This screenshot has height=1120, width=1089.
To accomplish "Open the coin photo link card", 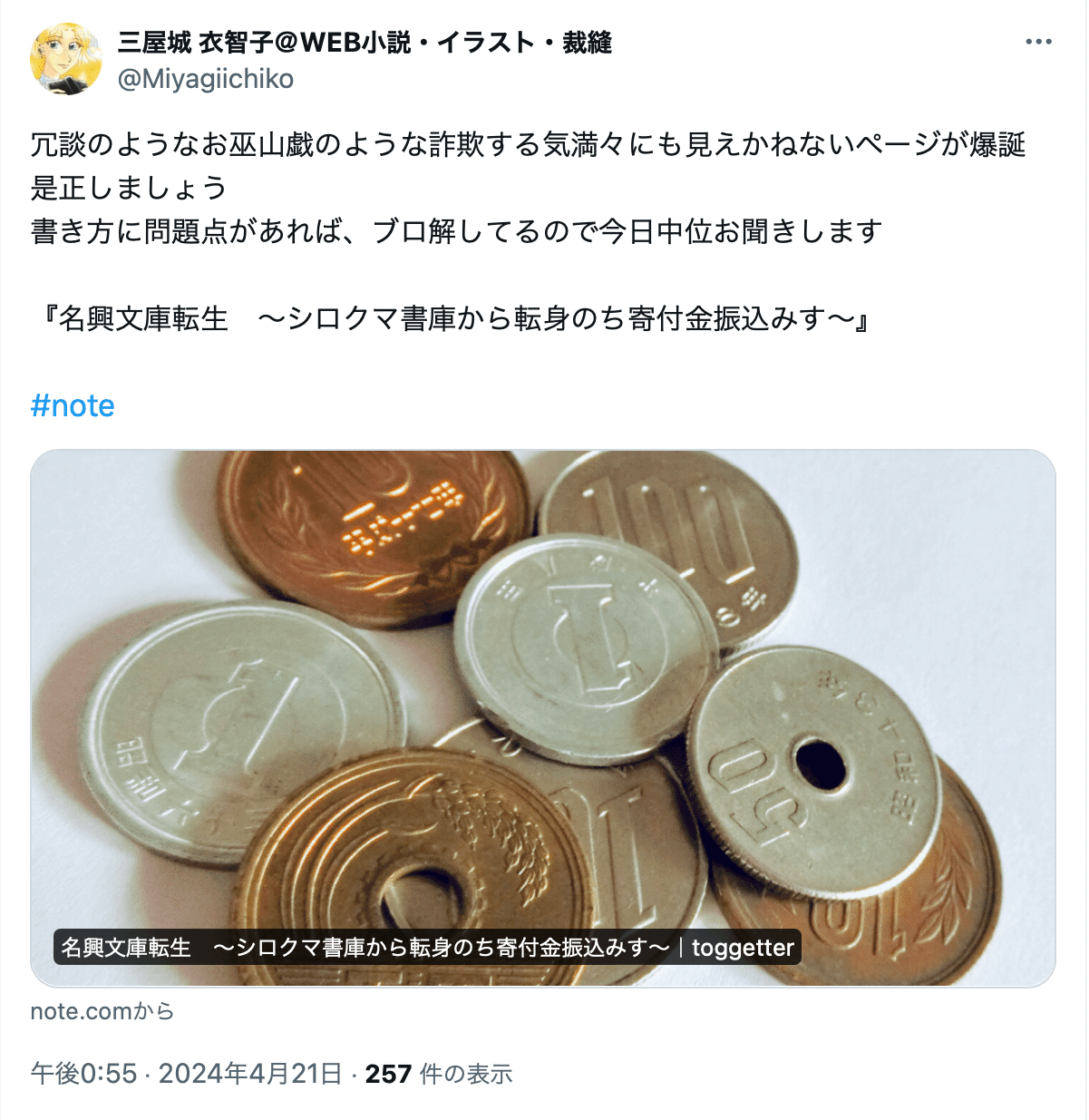I will coord(543,718).
